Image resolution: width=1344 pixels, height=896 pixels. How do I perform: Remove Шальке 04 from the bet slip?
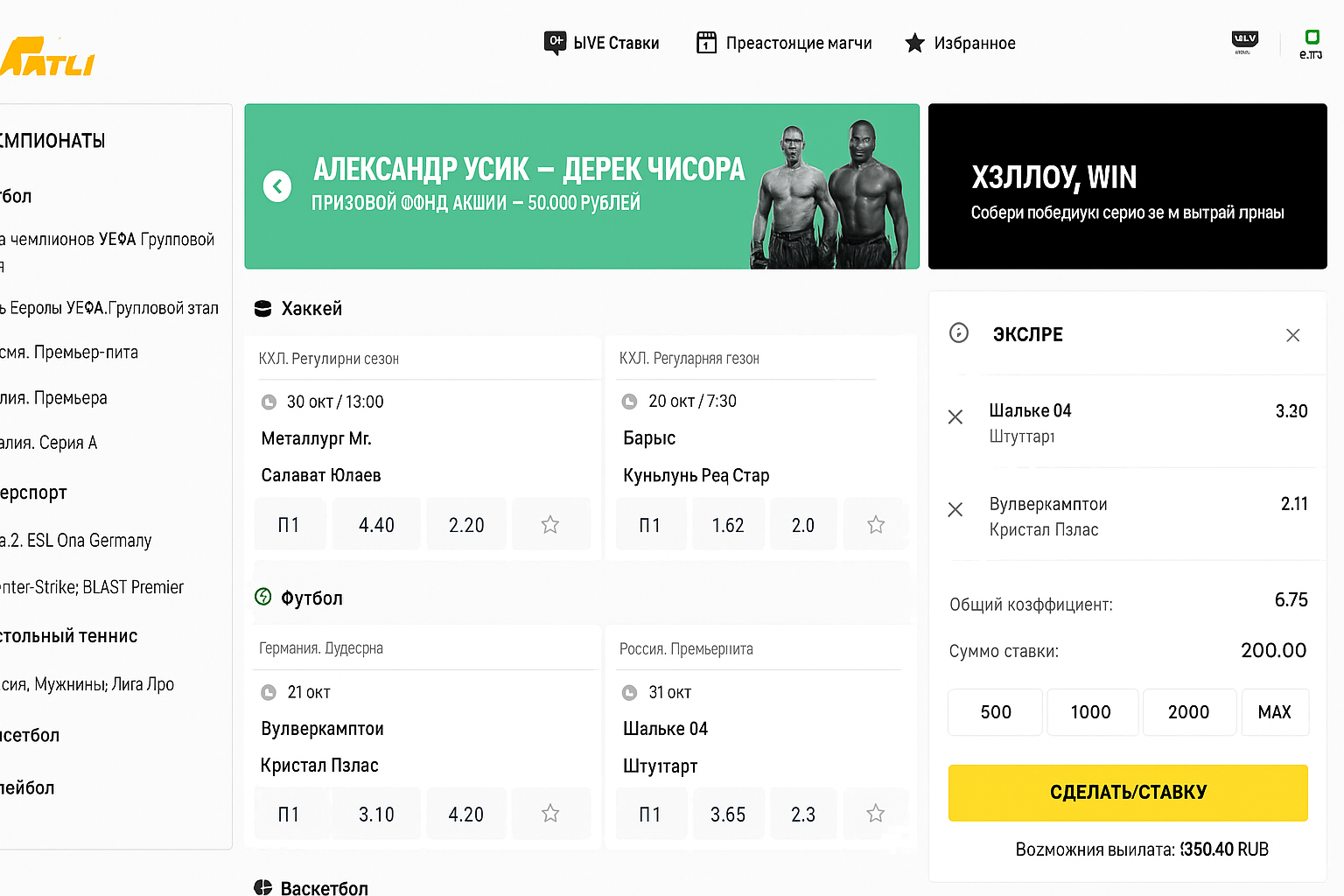pos(955,416)
